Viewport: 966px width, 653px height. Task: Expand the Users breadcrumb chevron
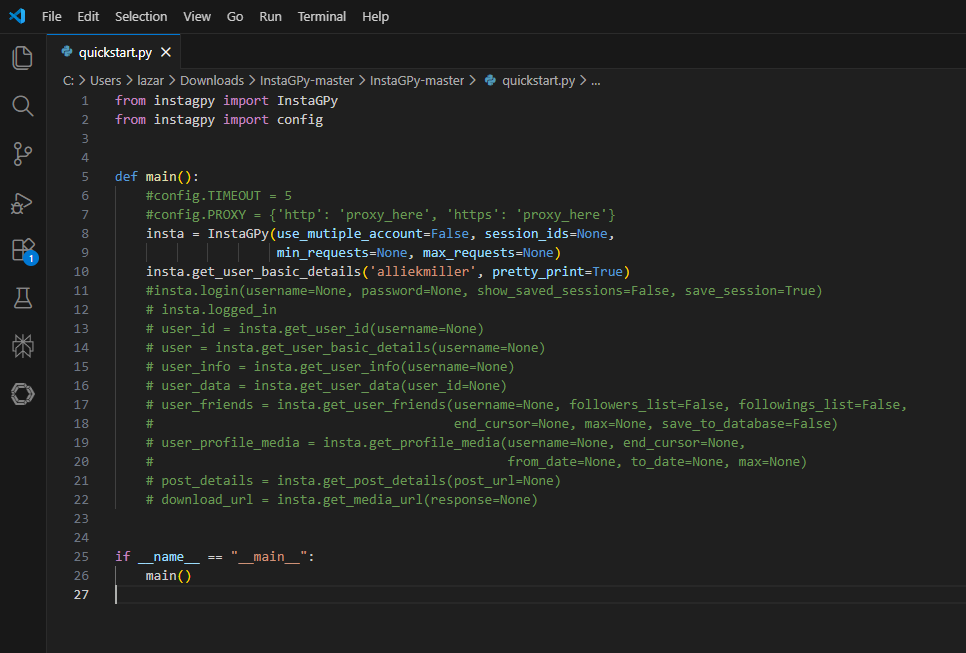[130, 80]
